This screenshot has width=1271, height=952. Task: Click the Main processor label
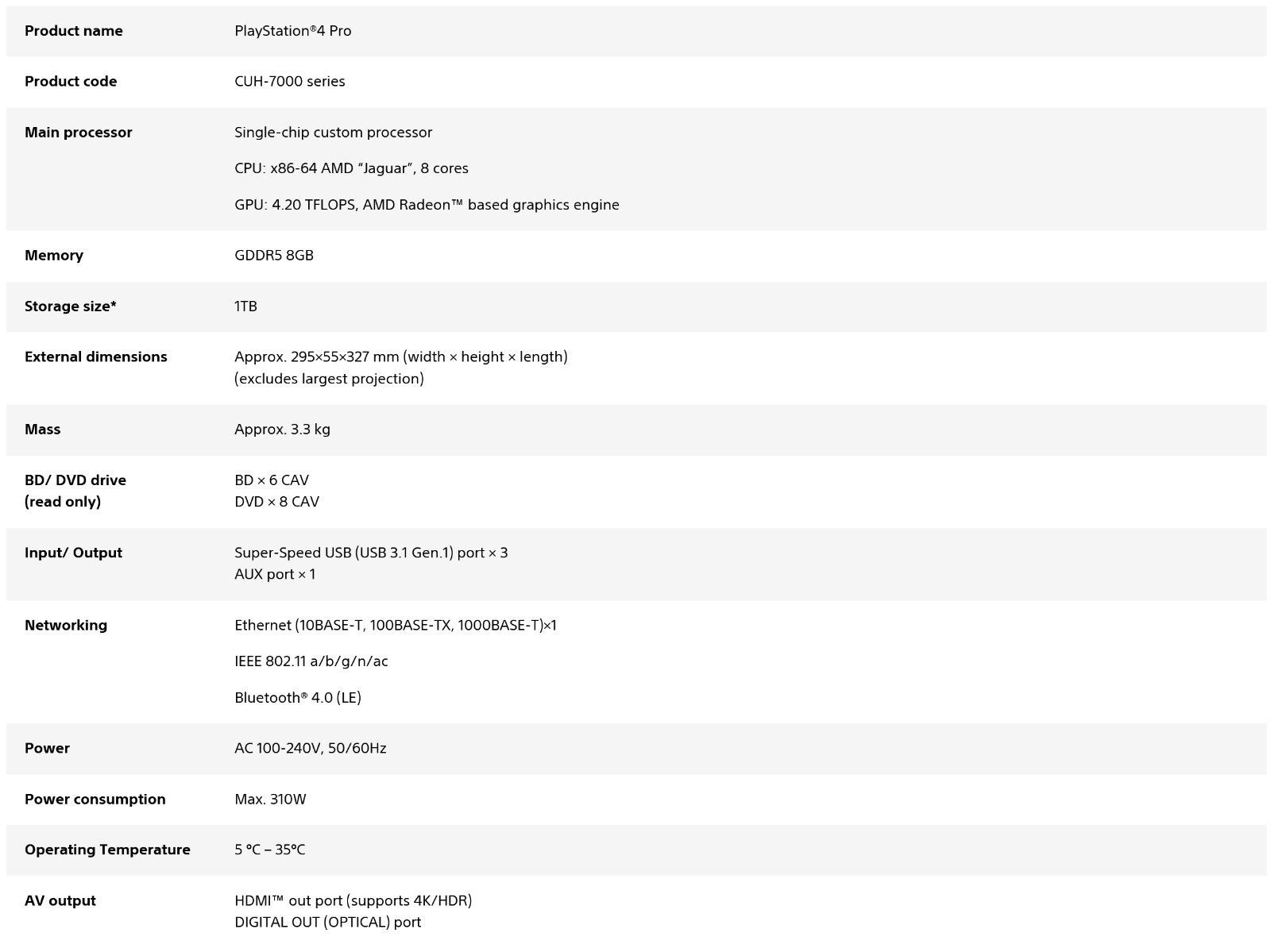pos(78,132)
